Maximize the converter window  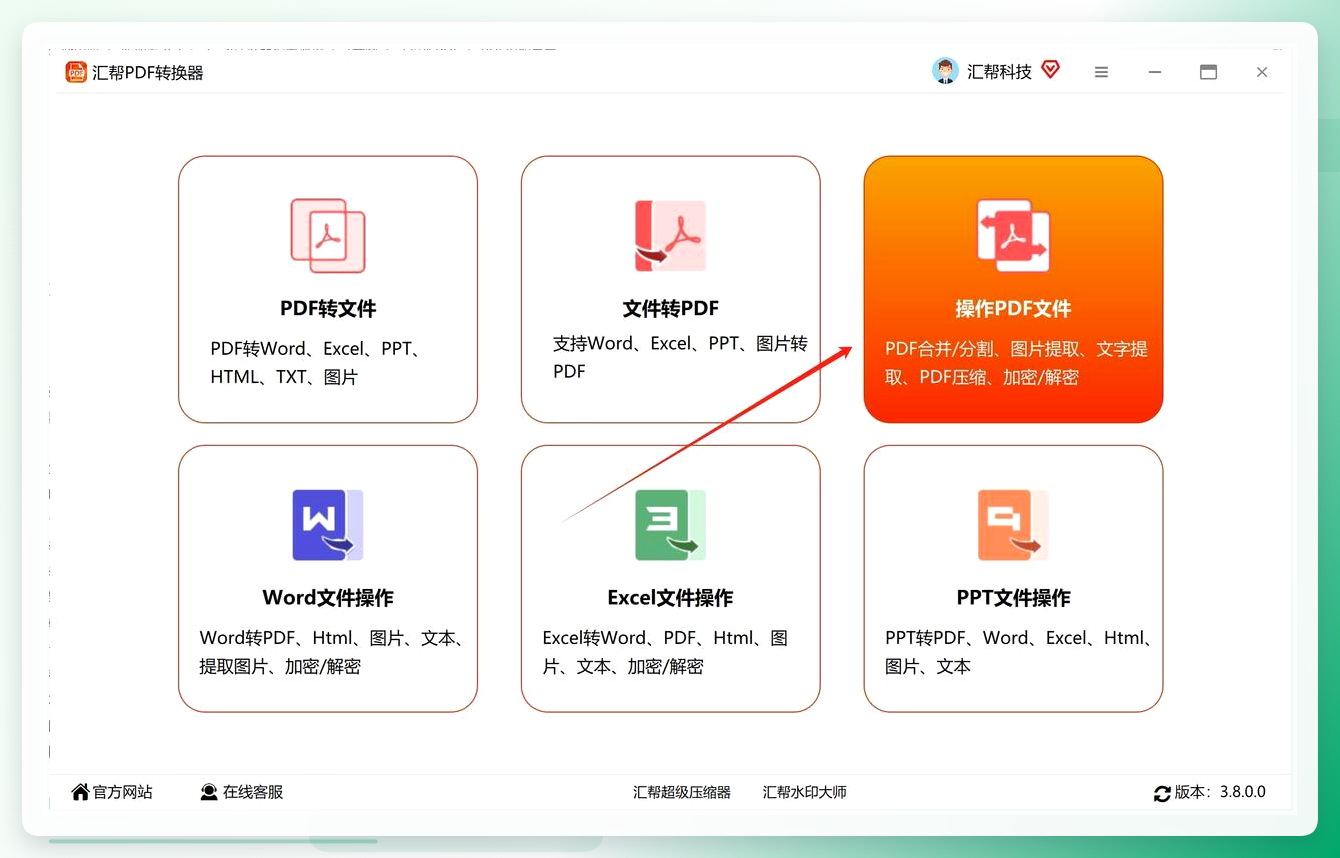click(1208, 72)
